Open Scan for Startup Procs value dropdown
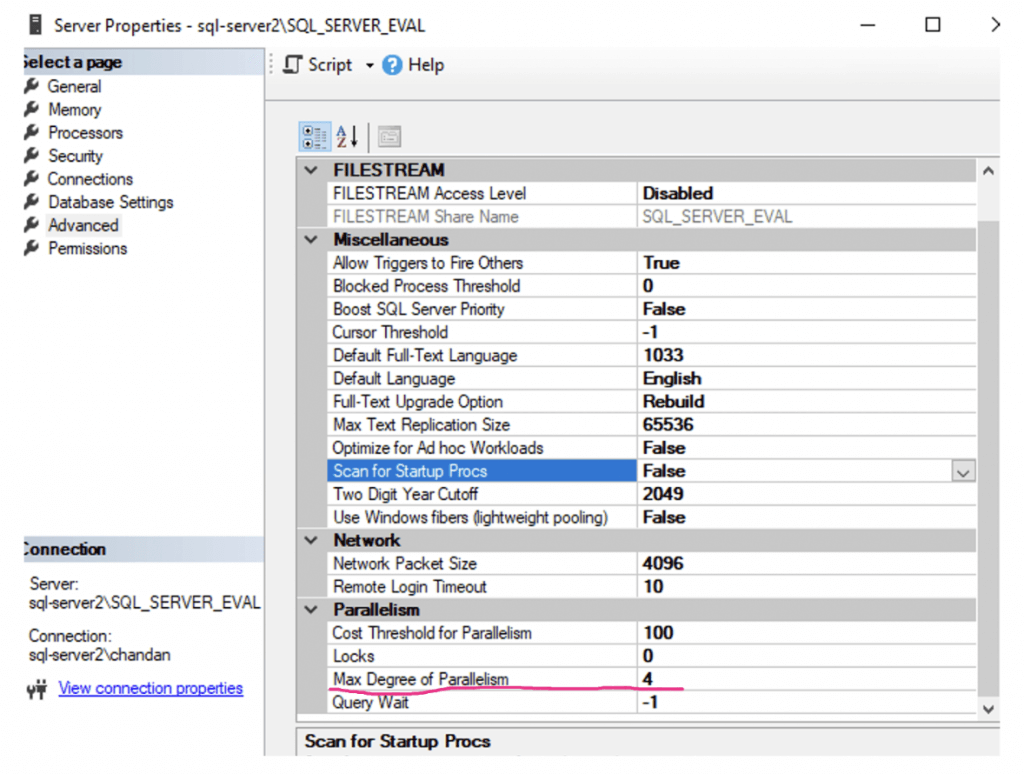Image resolution: width=1024 pixels, height=774 pixels. [x=963, y=472]
